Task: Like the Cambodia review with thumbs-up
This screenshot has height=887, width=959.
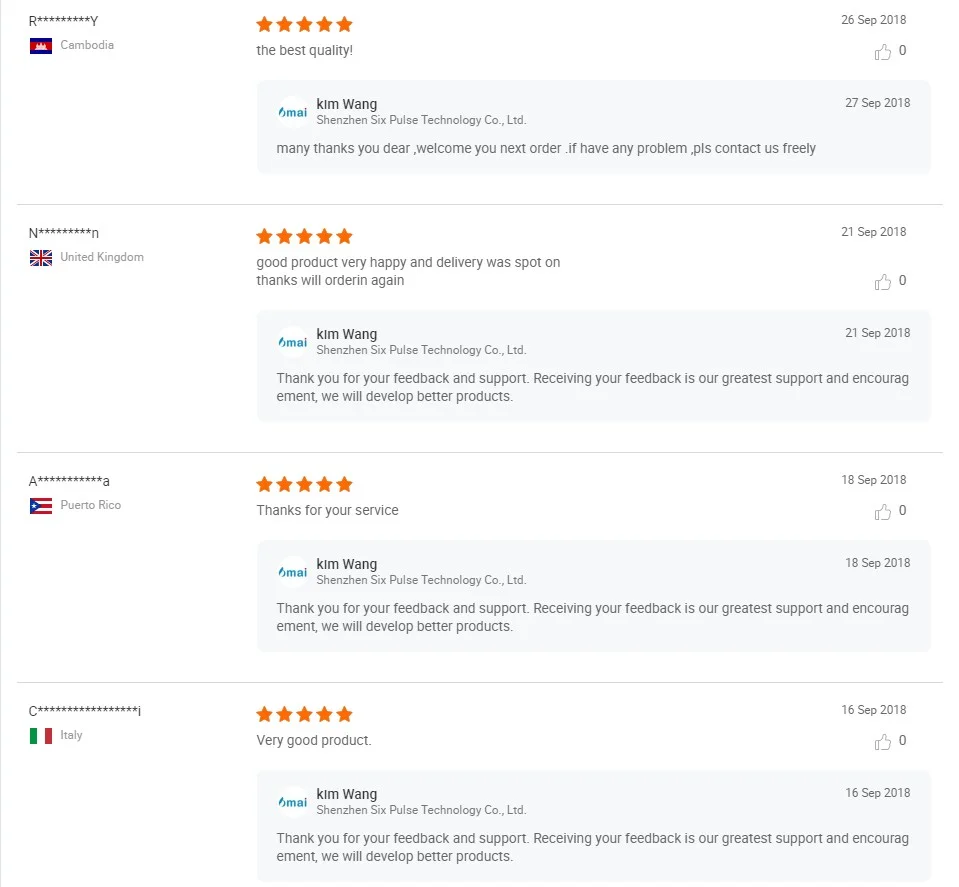Action: pyautogui.click(x=883, y=52)
